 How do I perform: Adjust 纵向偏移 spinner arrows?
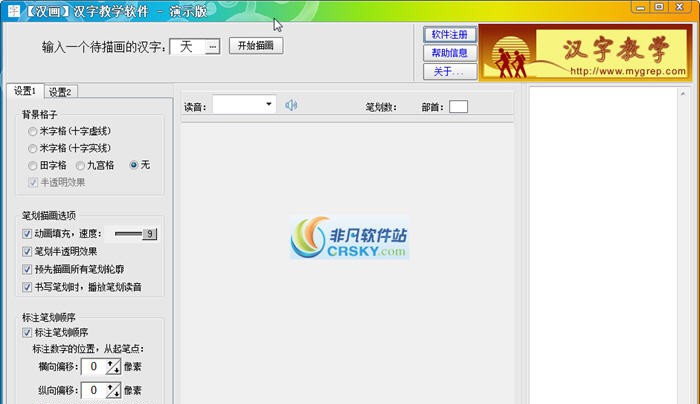point(113,390)
